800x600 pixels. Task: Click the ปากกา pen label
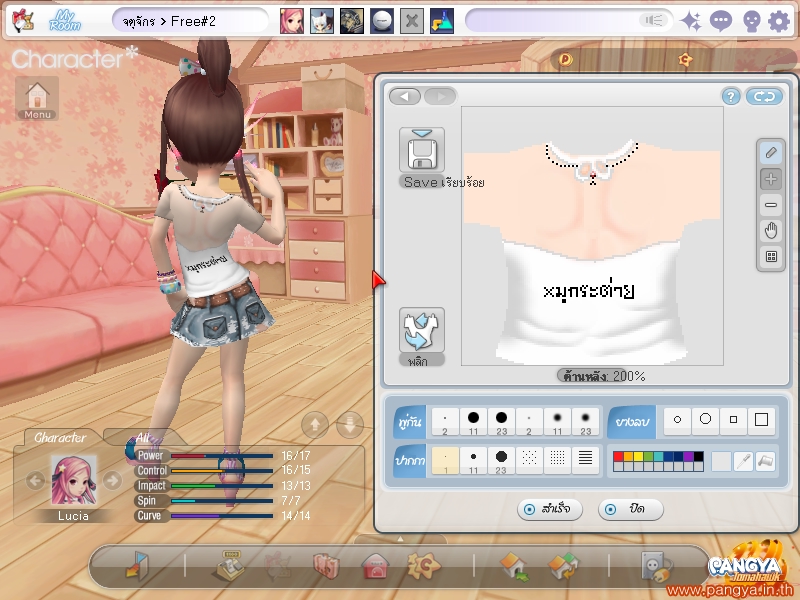(410, 461)
